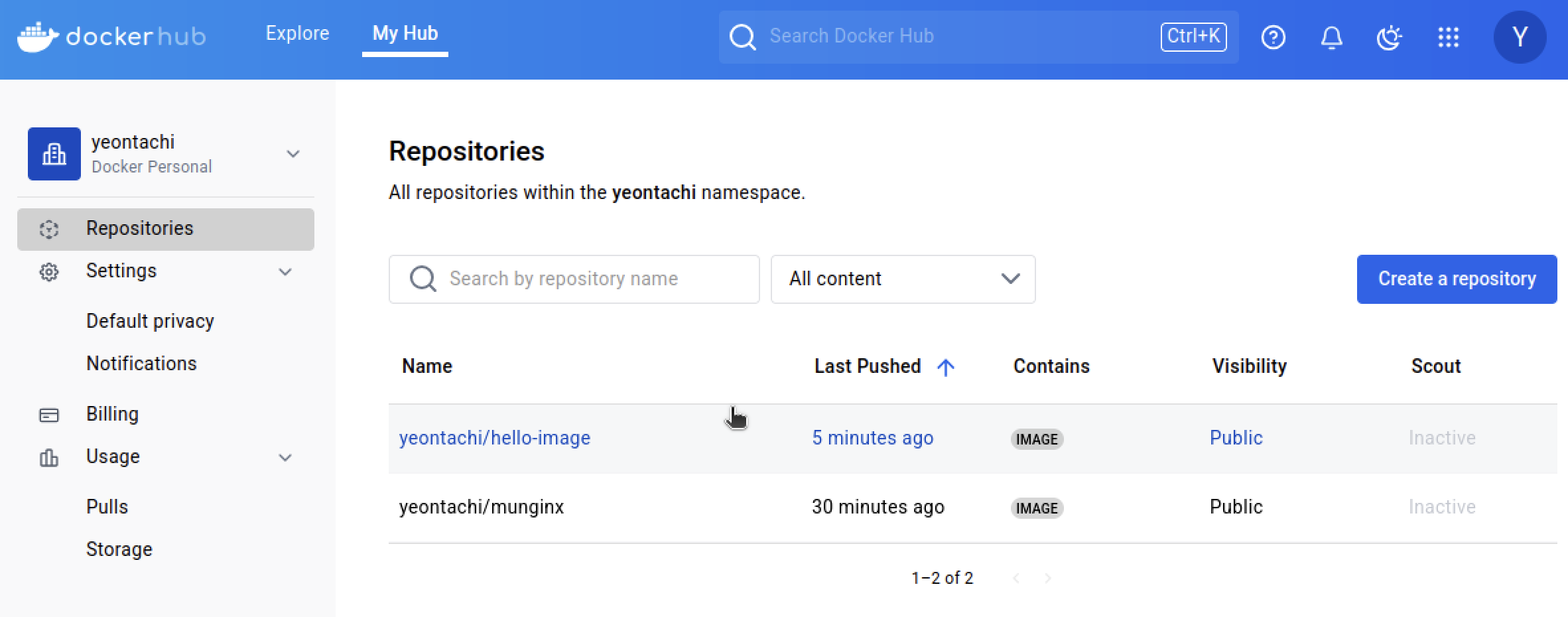The width and height of the screenshot is (1568, 617).
Task: Toggle the dark mode moon icon
Action: (x=1390, y=37)
